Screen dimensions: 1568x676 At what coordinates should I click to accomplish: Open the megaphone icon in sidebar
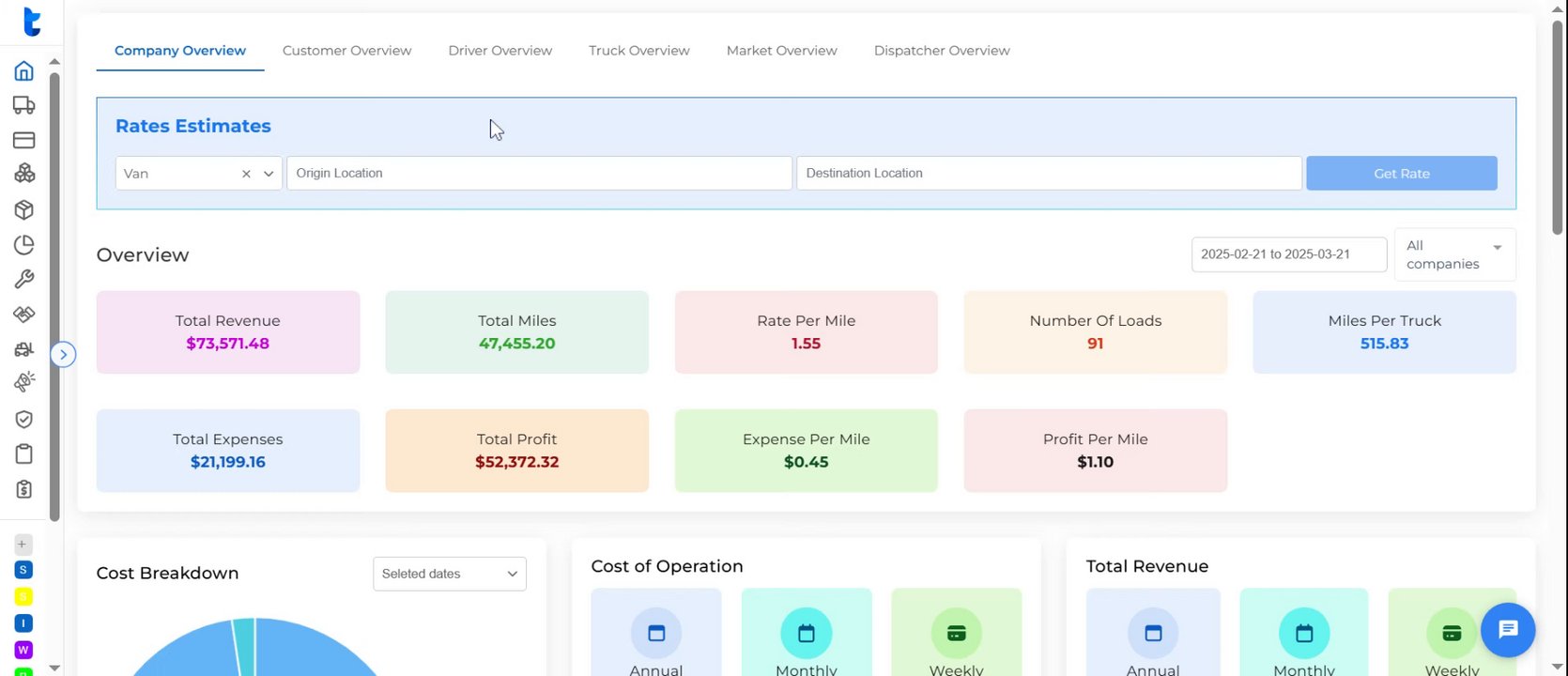click(x=24, y=383)
